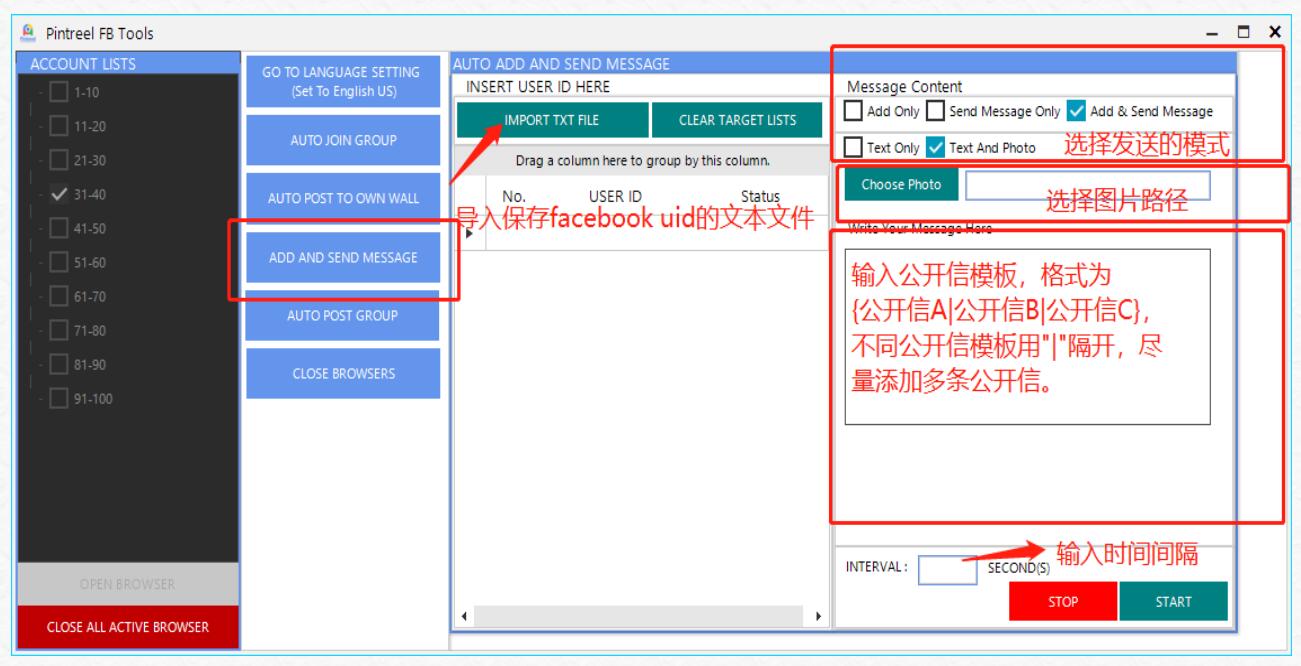Check the 1-10 account group box
The width and height of the screenshot is (1301, 666).
[59, 93]
